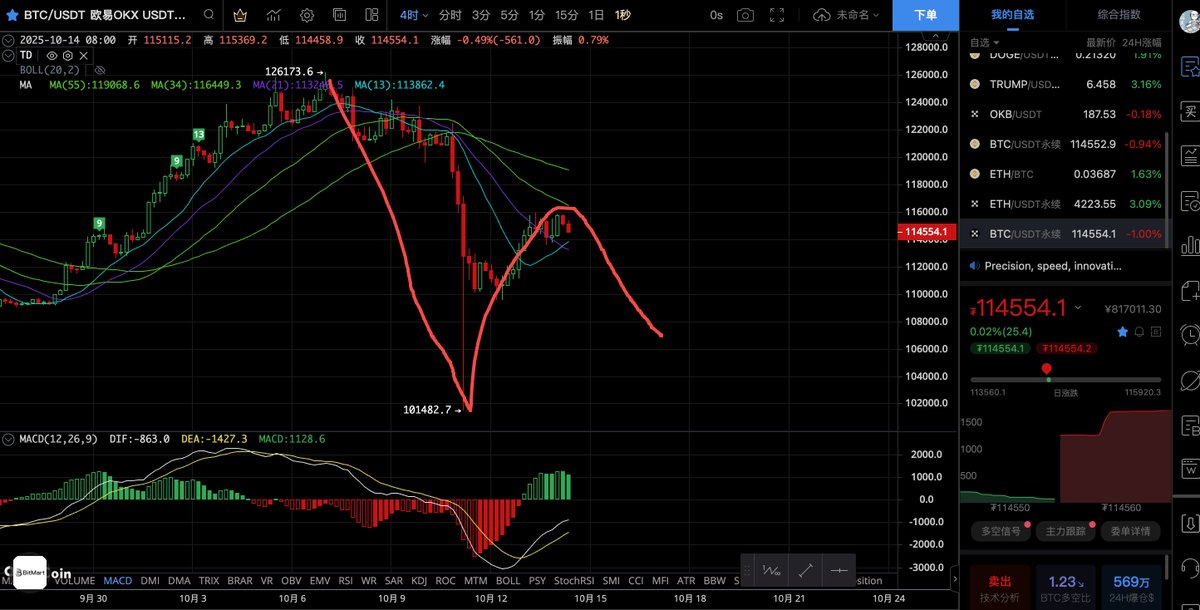Switch to 综合指数 tab
This screenshot has height=610, width=1200.
click(x=1118, y=15)
